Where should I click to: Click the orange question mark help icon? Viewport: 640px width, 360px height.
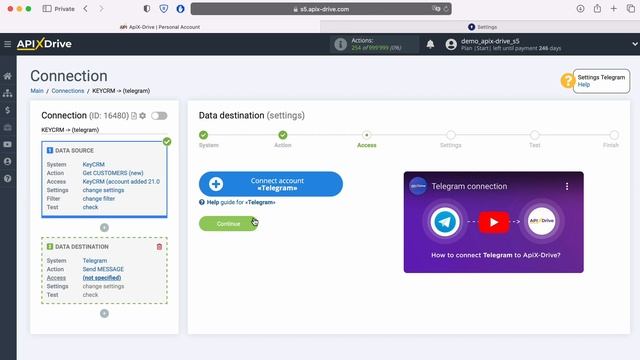point(567,81)
